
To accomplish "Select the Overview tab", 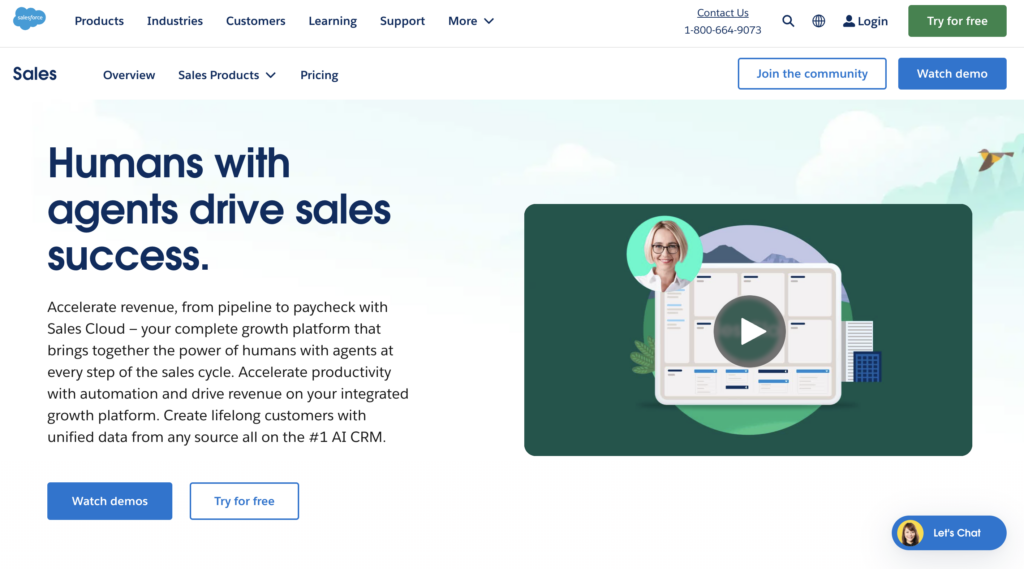I will click(x=129, y=75).
